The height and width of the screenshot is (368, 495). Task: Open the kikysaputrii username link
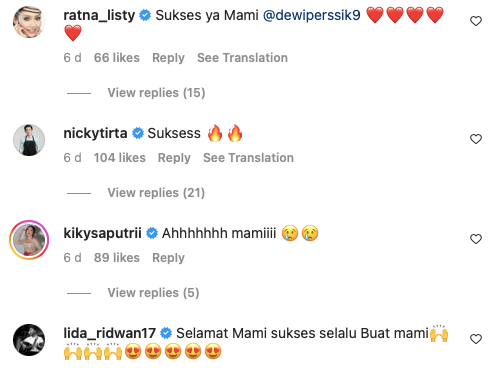(x=102, y=233)
